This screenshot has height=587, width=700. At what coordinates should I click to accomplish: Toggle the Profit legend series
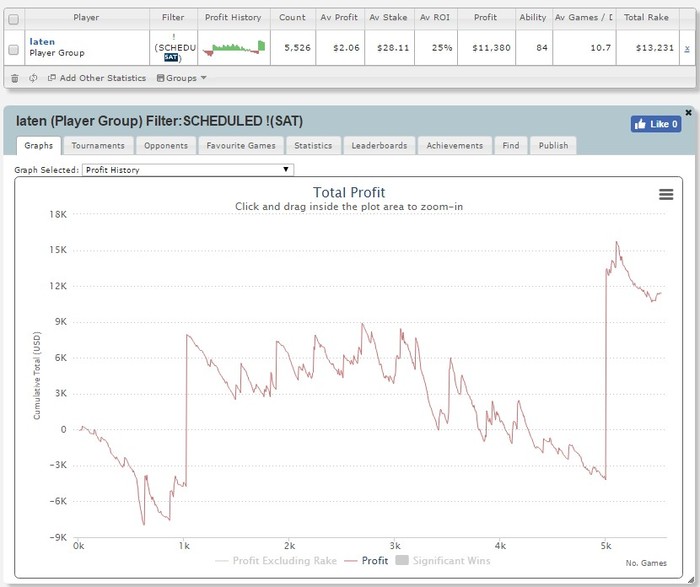[x=367, y=561]
